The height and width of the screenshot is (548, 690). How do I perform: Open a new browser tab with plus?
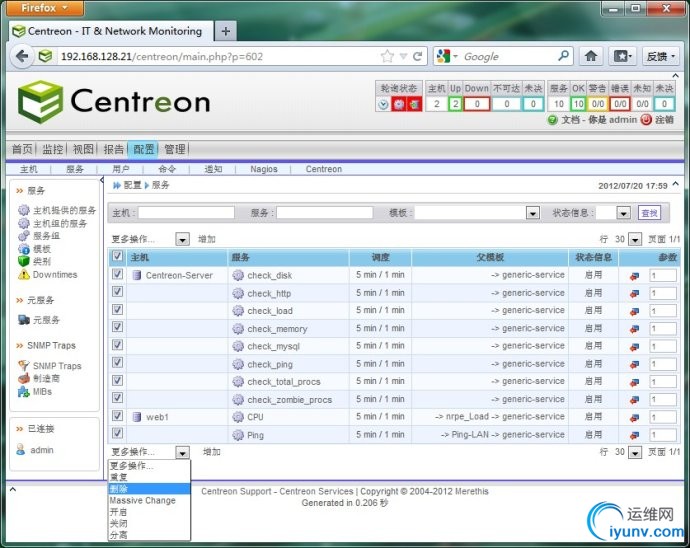[x=225, y=31]
